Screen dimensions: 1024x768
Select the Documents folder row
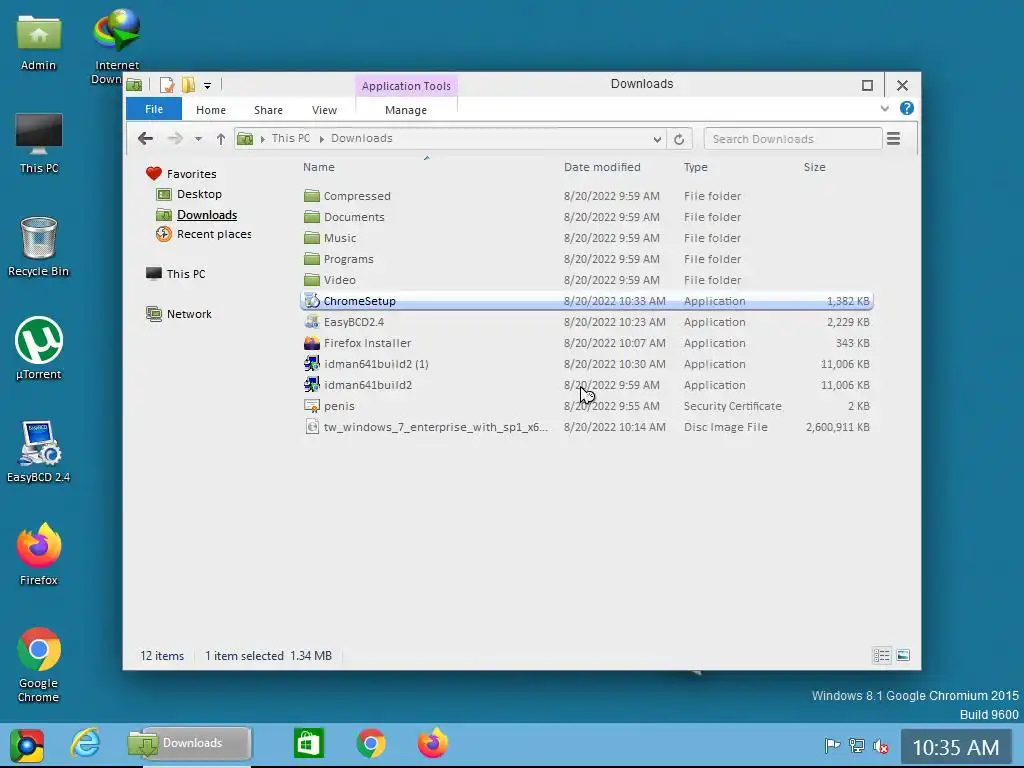586,217
